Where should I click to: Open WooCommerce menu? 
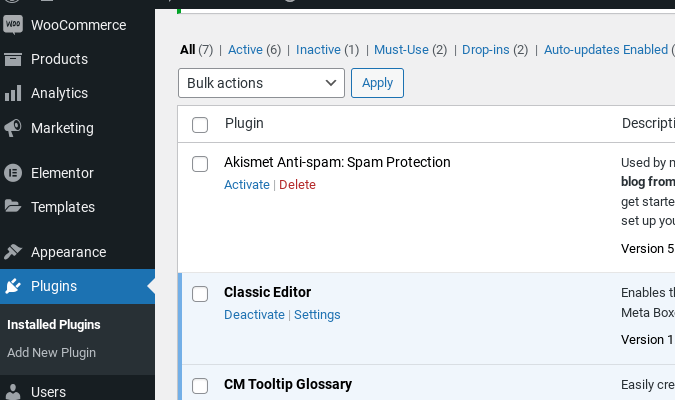point(77,25)
